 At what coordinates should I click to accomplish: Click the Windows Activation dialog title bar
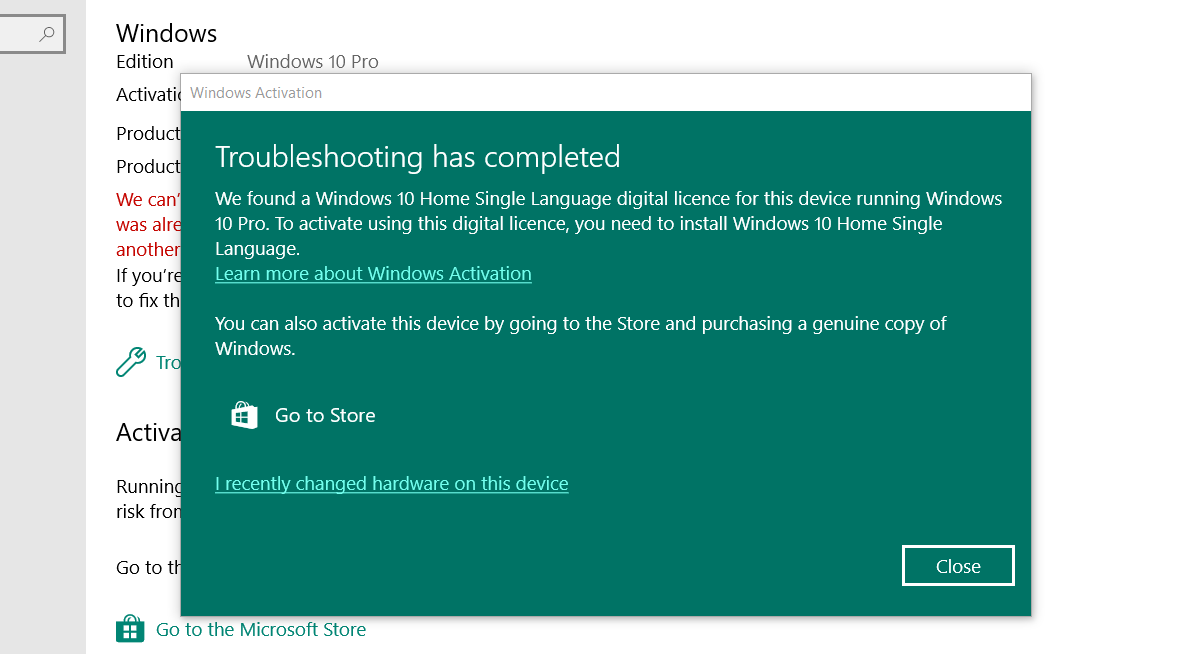pos(606,93)
